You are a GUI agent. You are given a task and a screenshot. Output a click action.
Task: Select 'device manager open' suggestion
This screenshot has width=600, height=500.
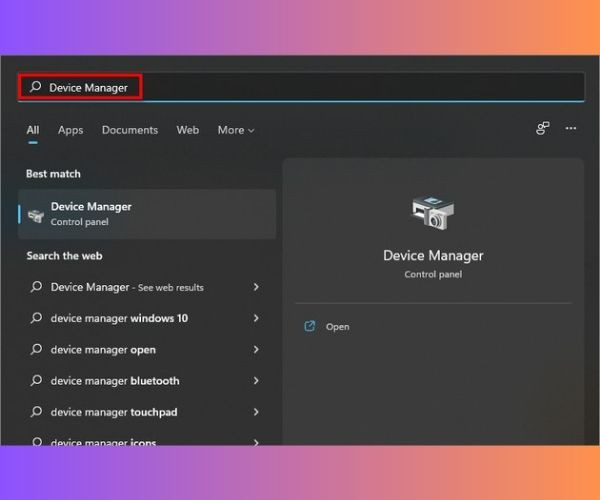(147, 350)
